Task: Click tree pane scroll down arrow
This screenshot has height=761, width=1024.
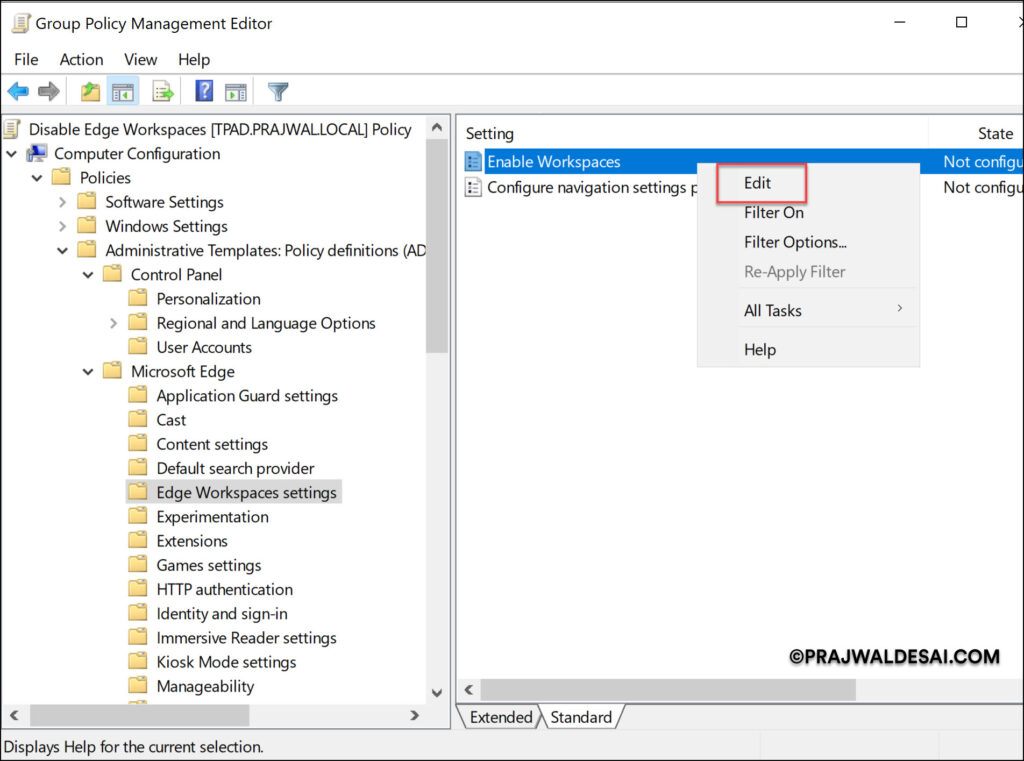Action: [x=437, y=692]
